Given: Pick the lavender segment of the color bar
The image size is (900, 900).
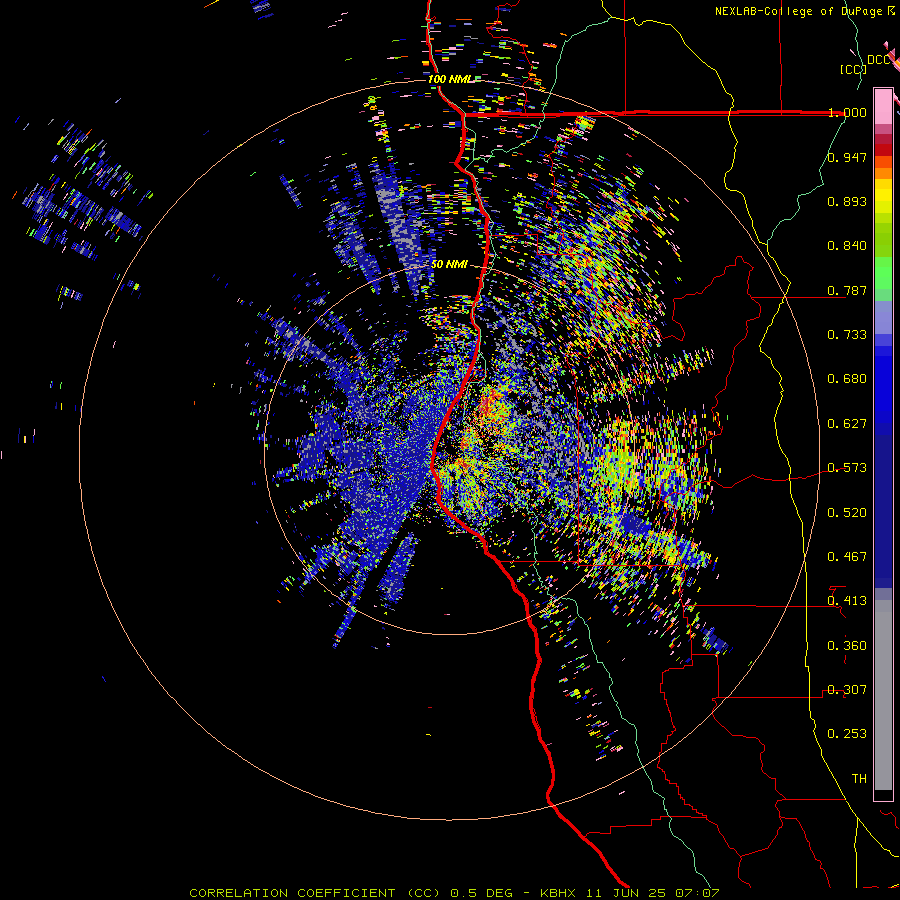Looking at the screenshot, I should click(x=883, y=317).
